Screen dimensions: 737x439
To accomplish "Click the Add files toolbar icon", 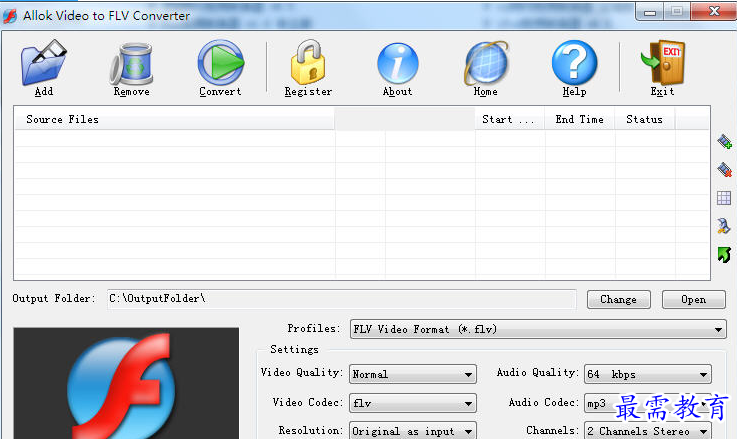I will pos(44,62).
